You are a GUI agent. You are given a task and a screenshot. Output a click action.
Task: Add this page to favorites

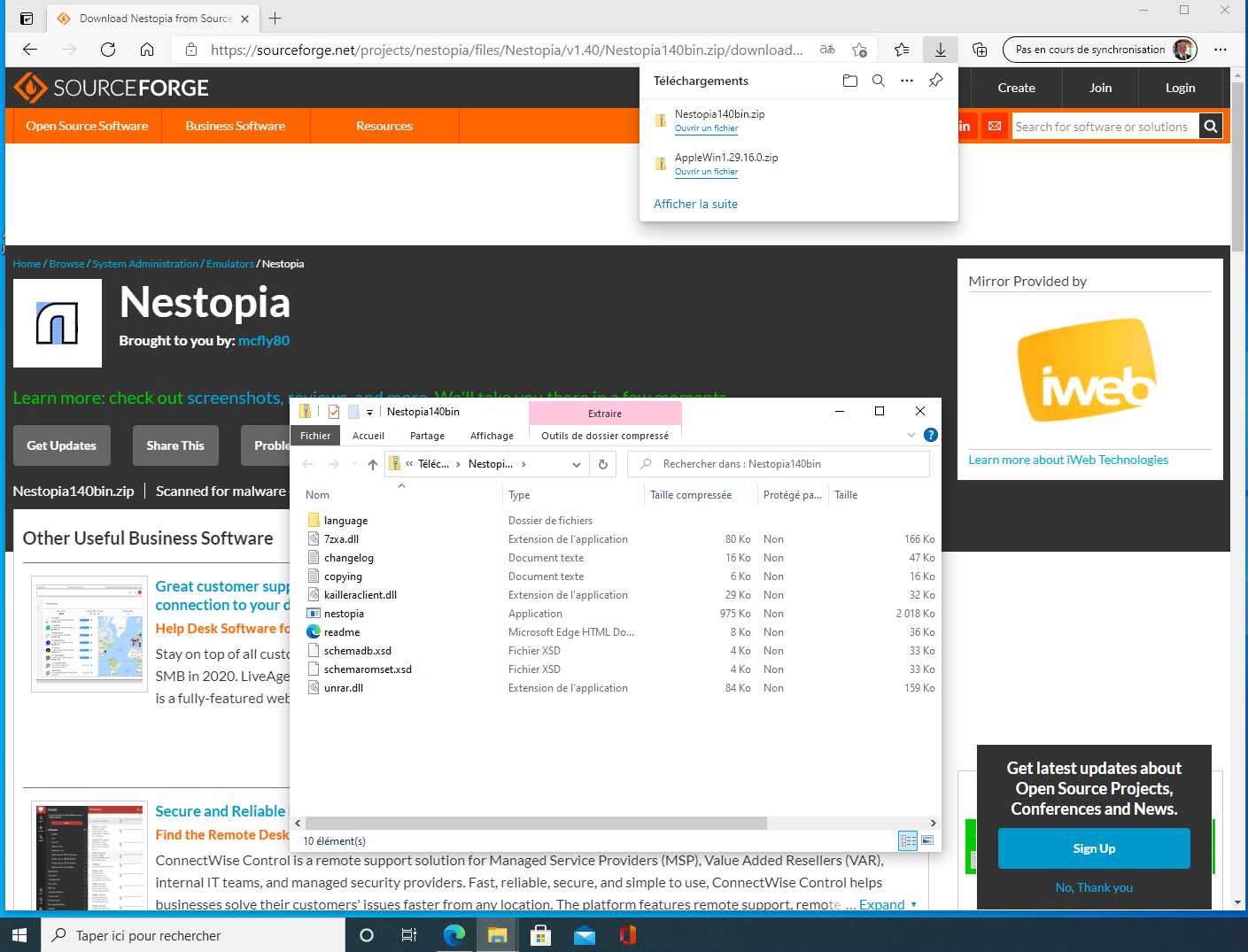tap(859, 50)
